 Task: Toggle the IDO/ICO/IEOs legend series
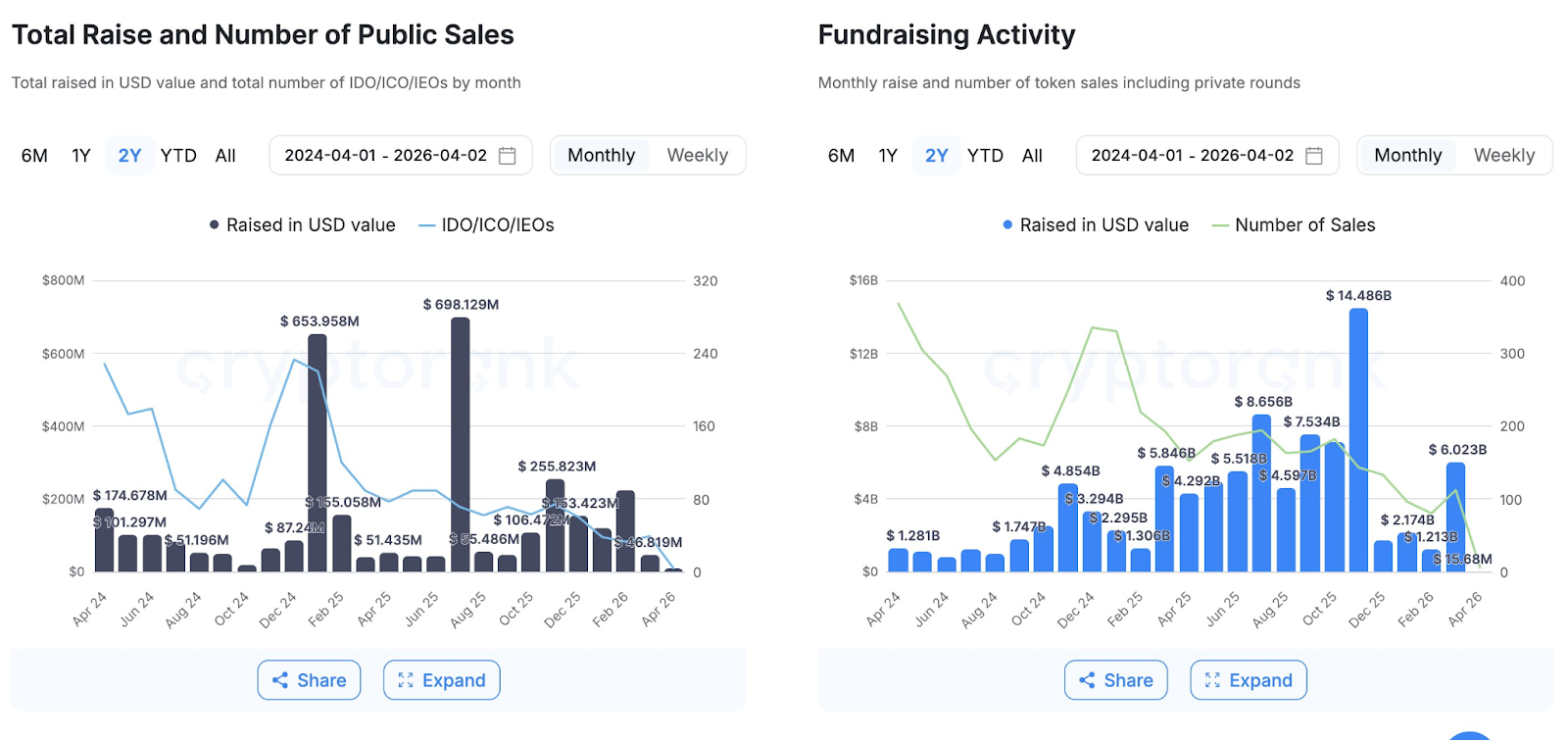pos(486,225)
